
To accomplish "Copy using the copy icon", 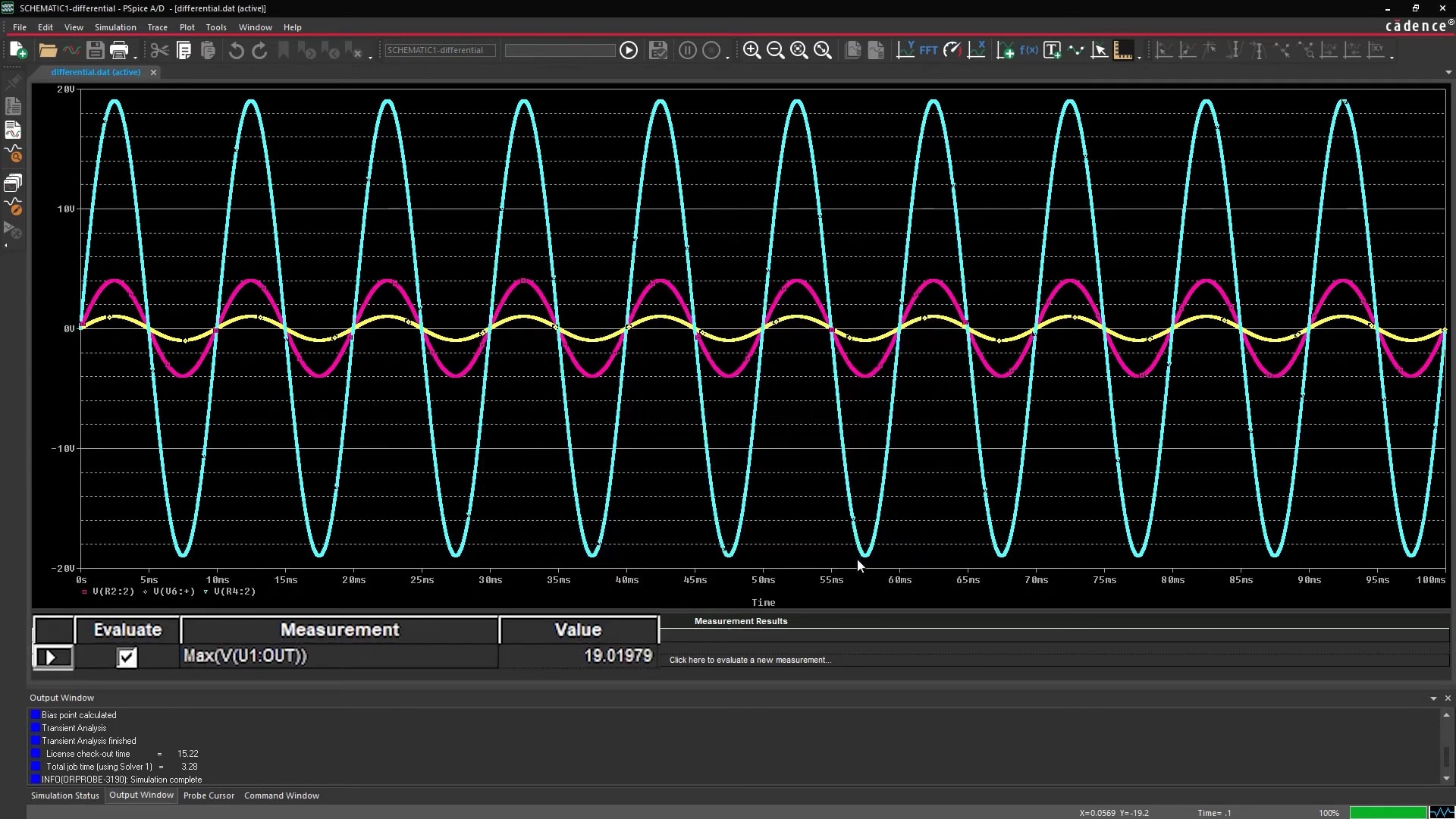I will pyautogui.click(x=184, y=51).
